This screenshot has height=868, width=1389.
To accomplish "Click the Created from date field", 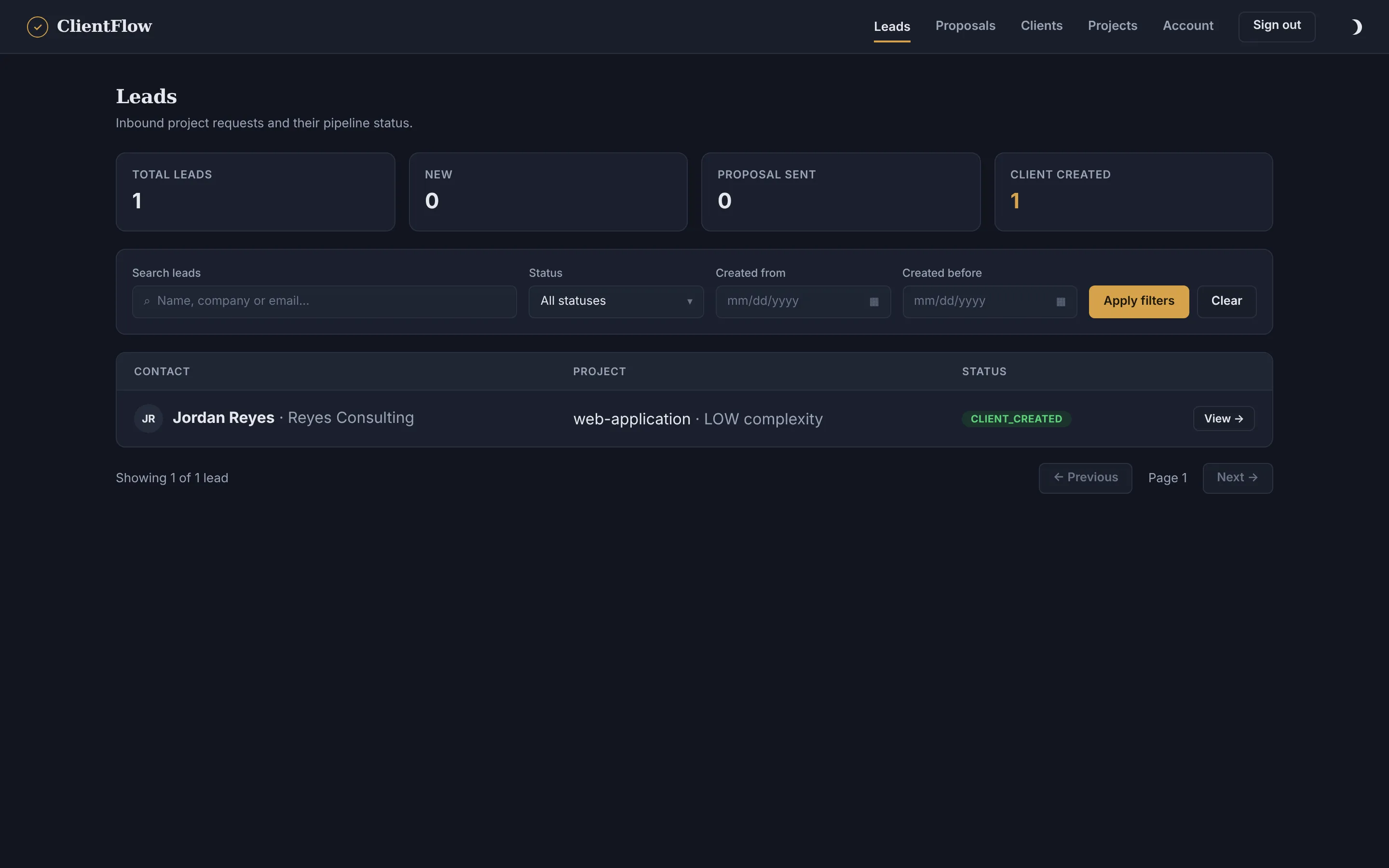I will pyautogui.click(x=803, y=301).
